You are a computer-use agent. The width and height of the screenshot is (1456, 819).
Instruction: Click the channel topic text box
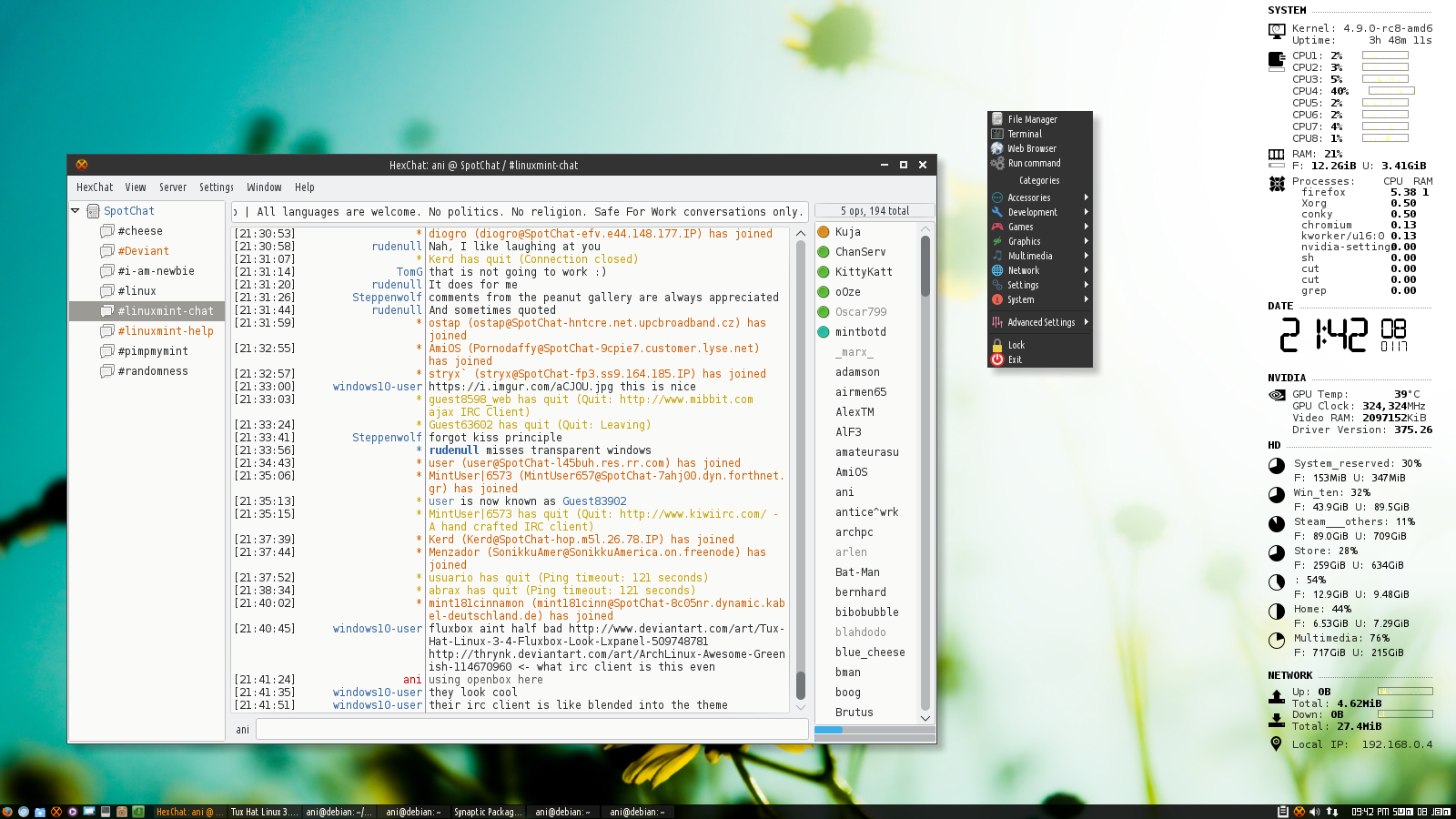pos(520,211)
